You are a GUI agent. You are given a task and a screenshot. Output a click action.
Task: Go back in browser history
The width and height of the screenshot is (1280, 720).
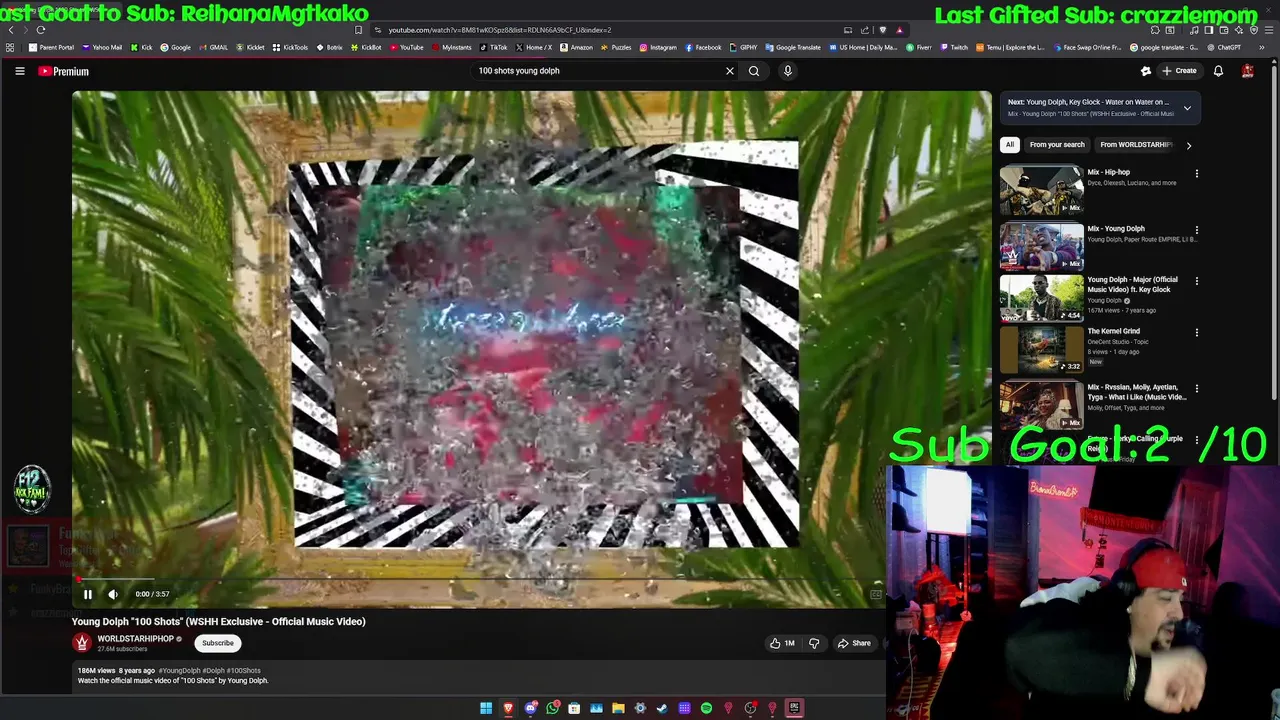click(x=10, y=30)
